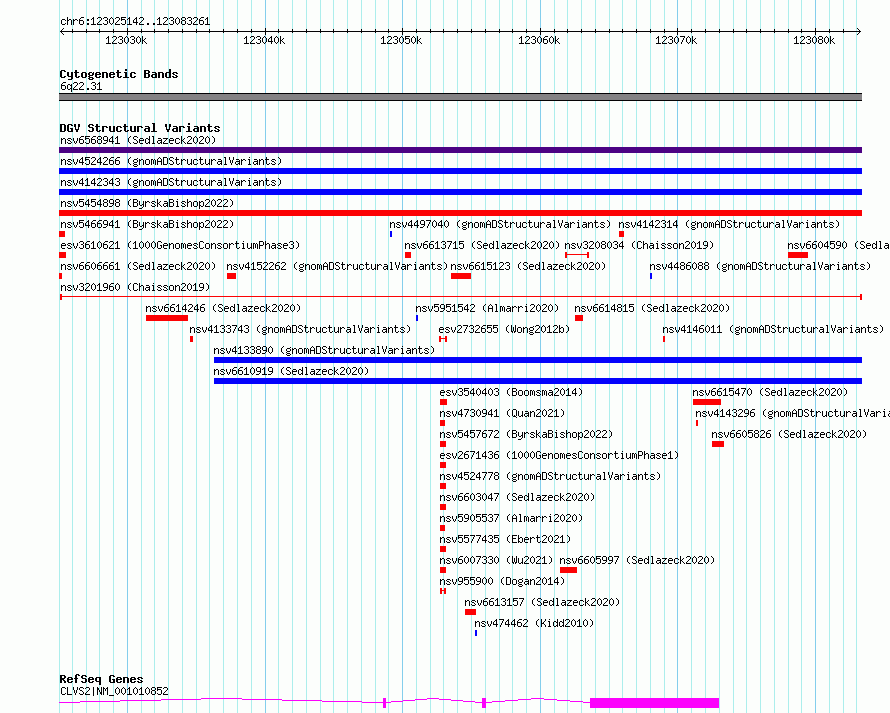This screenshot has height=713, width=890.
Task: Select the nsv3208034 Chaisson2019 bracket feature
Action: click(x=577, y=255)
